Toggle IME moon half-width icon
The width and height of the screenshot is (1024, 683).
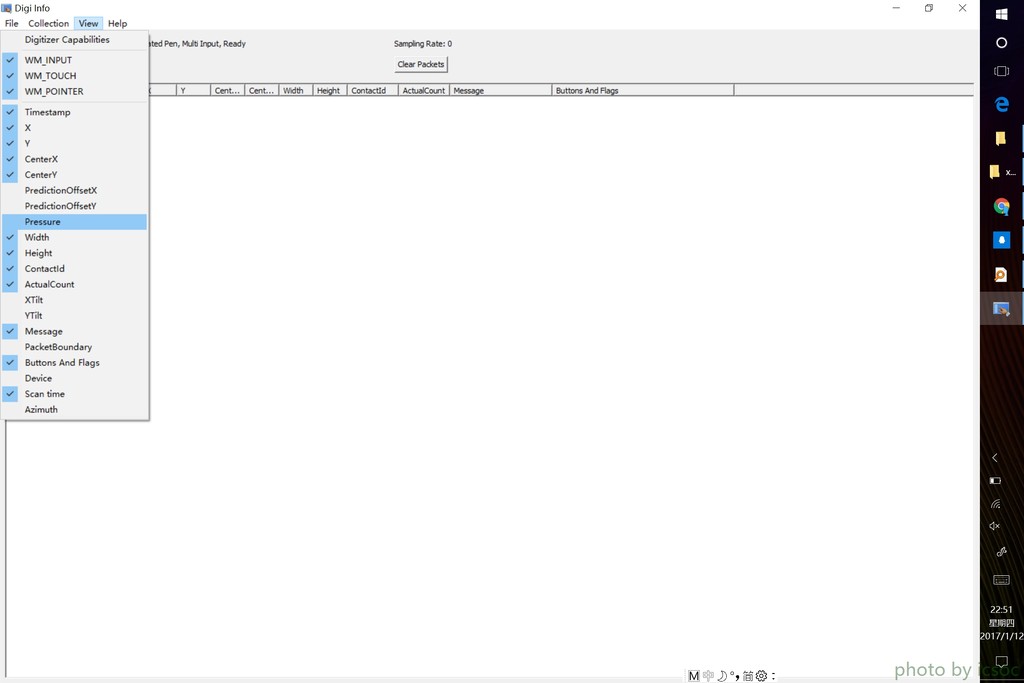(x=722, y=676)
